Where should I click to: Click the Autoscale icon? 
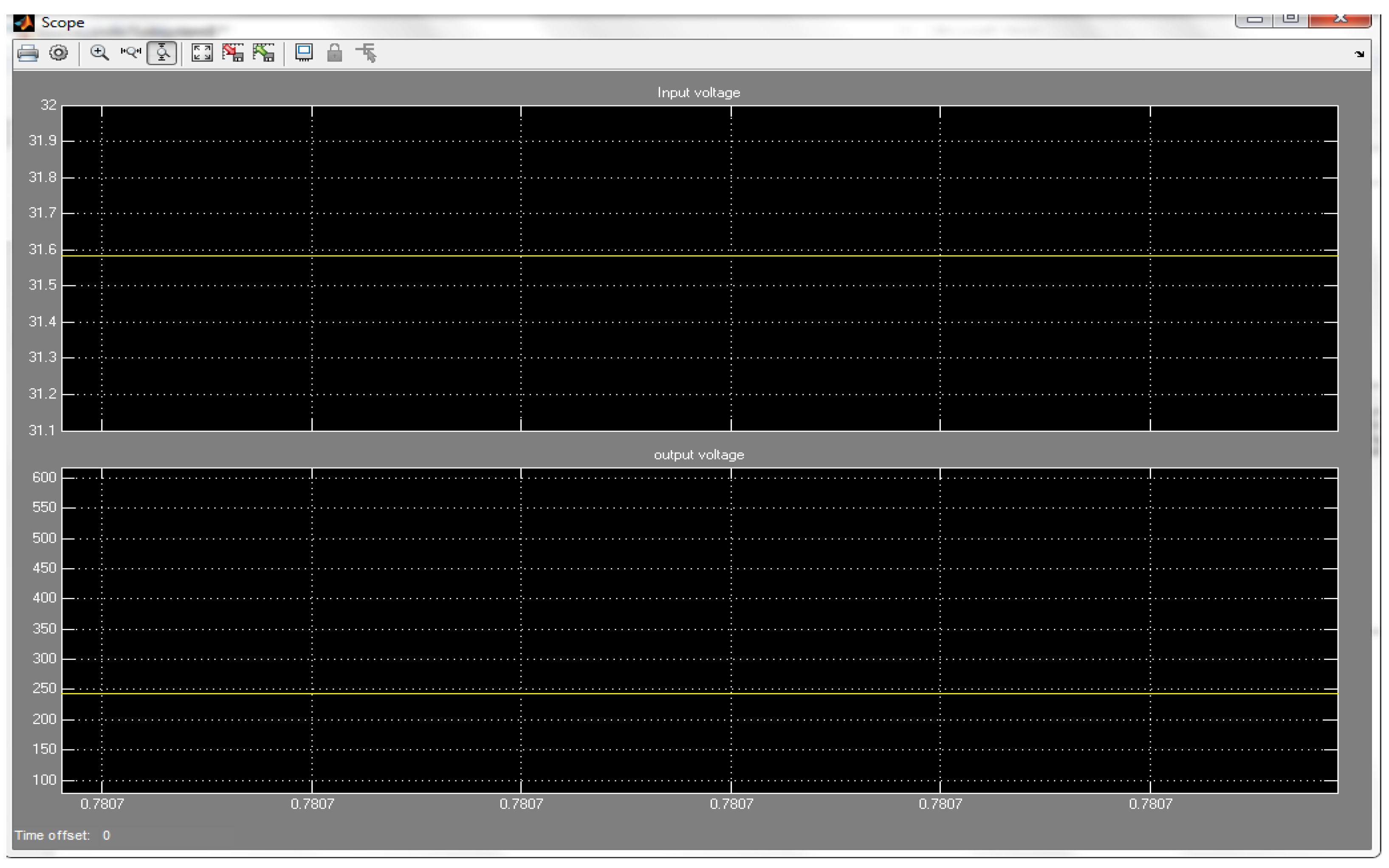pyautogui.click(x=201, y=54)
